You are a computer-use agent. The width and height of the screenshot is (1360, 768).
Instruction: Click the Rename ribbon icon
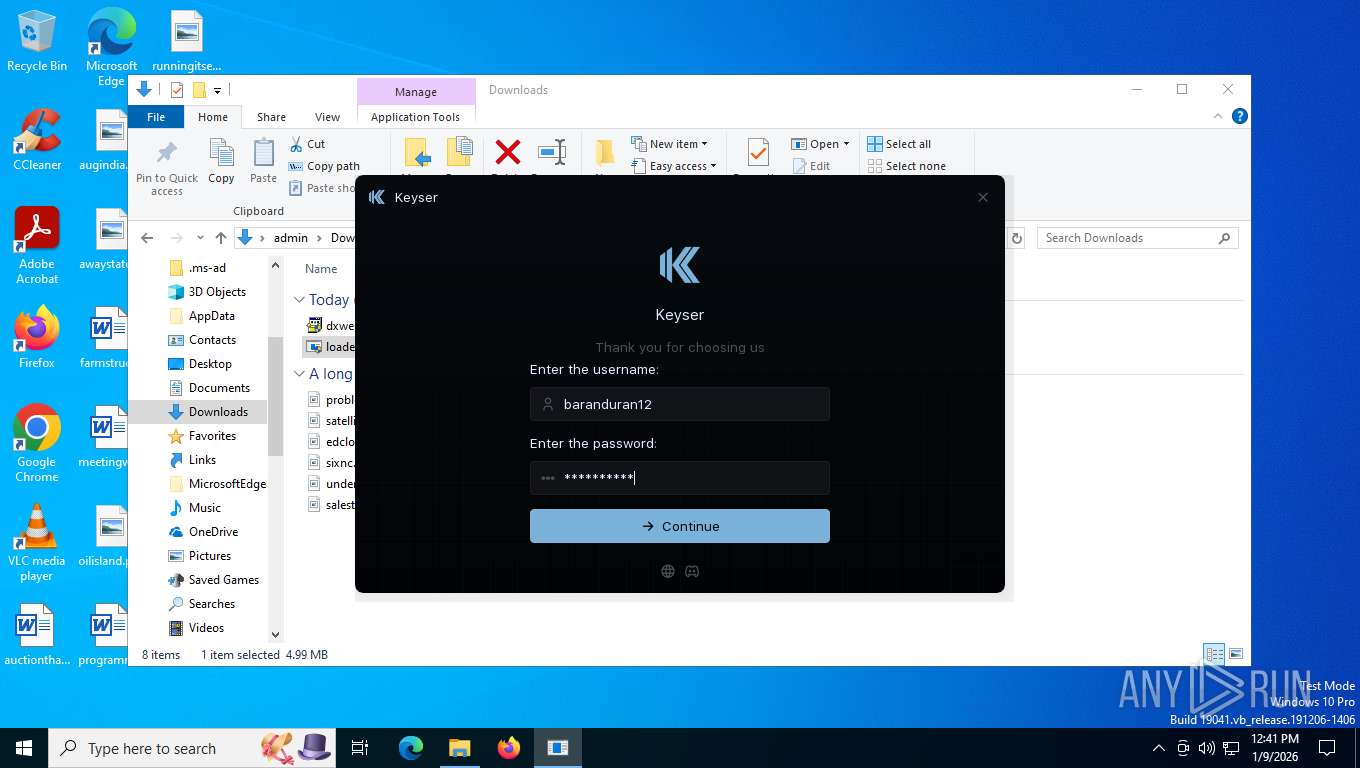pyautogui.click(x=552, y=153)
